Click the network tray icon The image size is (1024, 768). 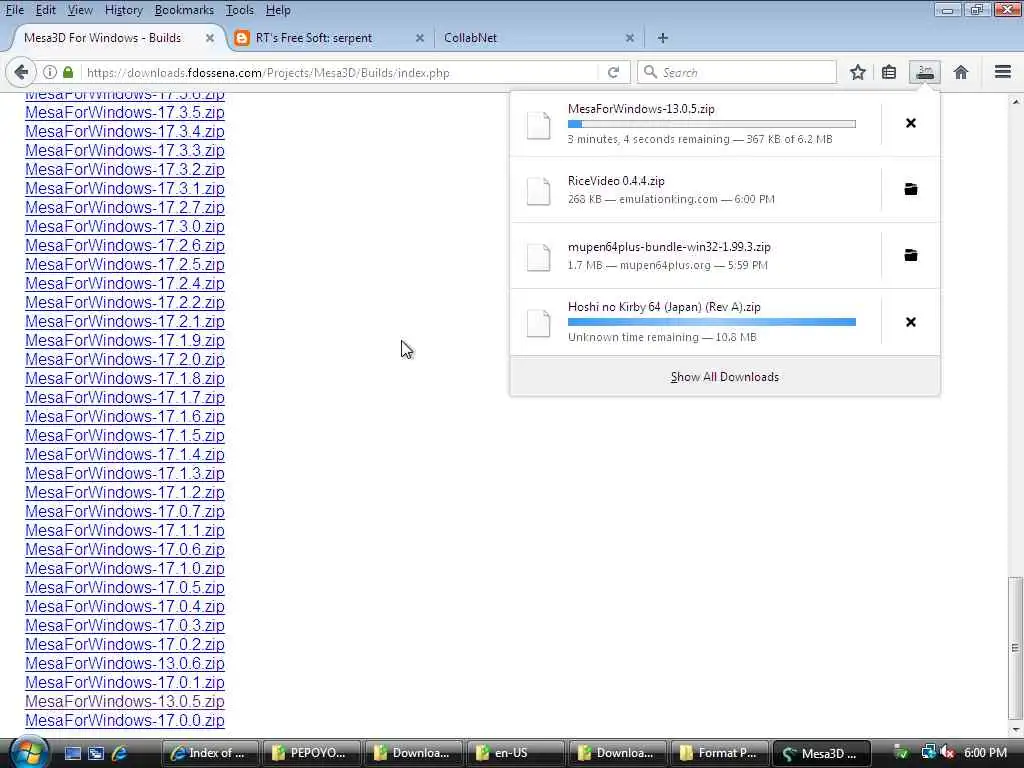(x=928, y=752)
